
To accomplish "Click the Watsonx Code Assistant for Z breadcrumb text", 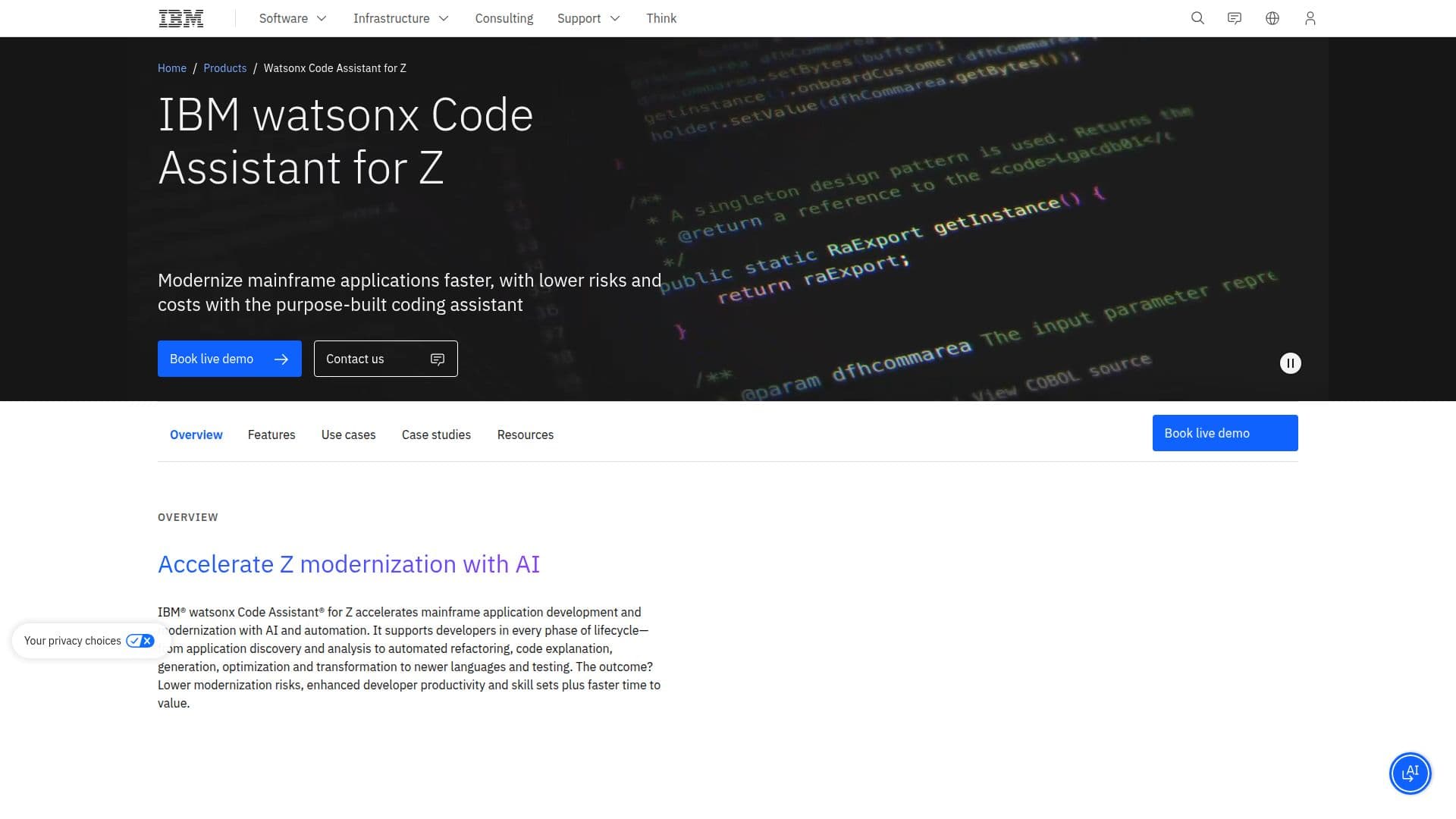I will [x=335, y=68].
